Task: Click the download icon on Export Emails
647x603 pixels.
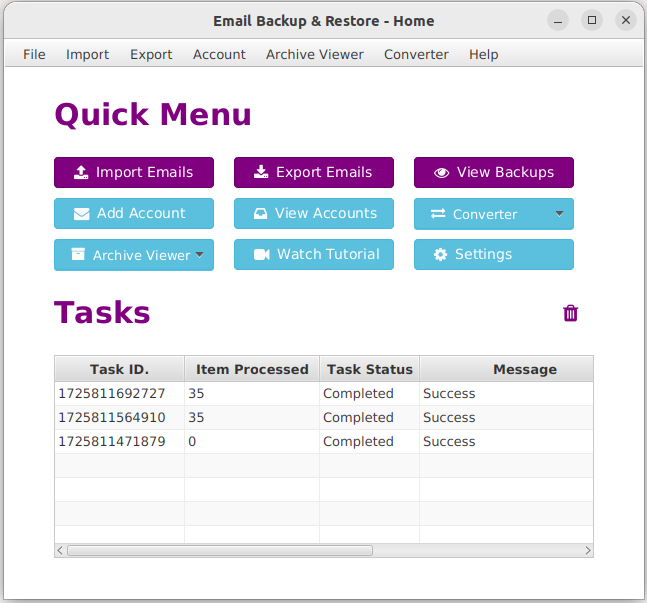Action: point(261,172)
